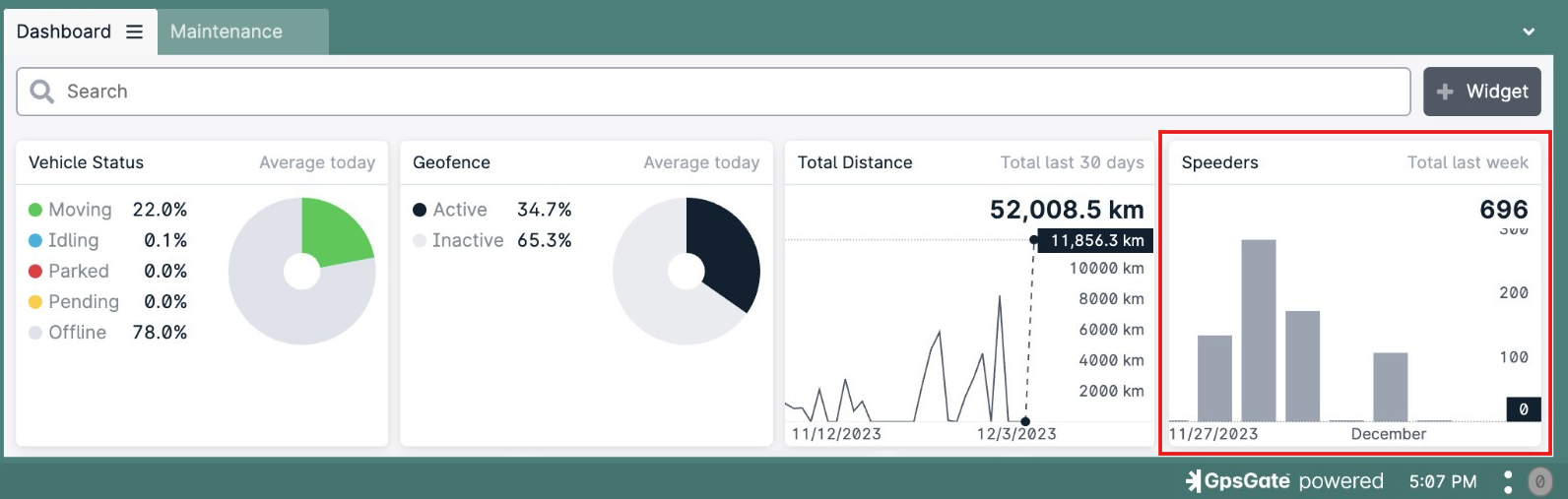
Task: Open the Dashboard hamburger menu icon
Action: [x=134, y=31]
